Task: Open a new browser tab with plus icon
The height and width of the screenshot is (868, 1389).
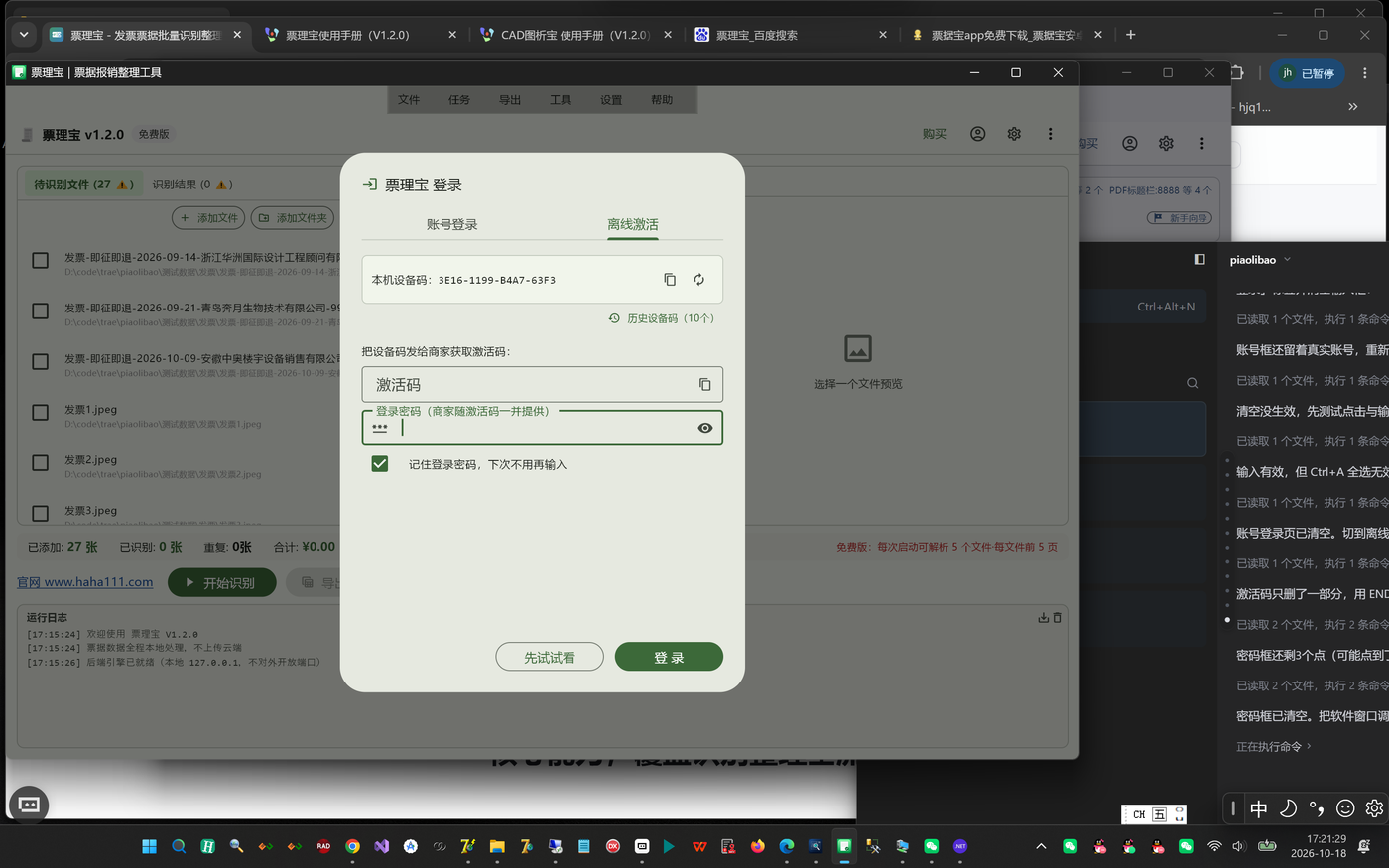Action: coord(1130,34)
